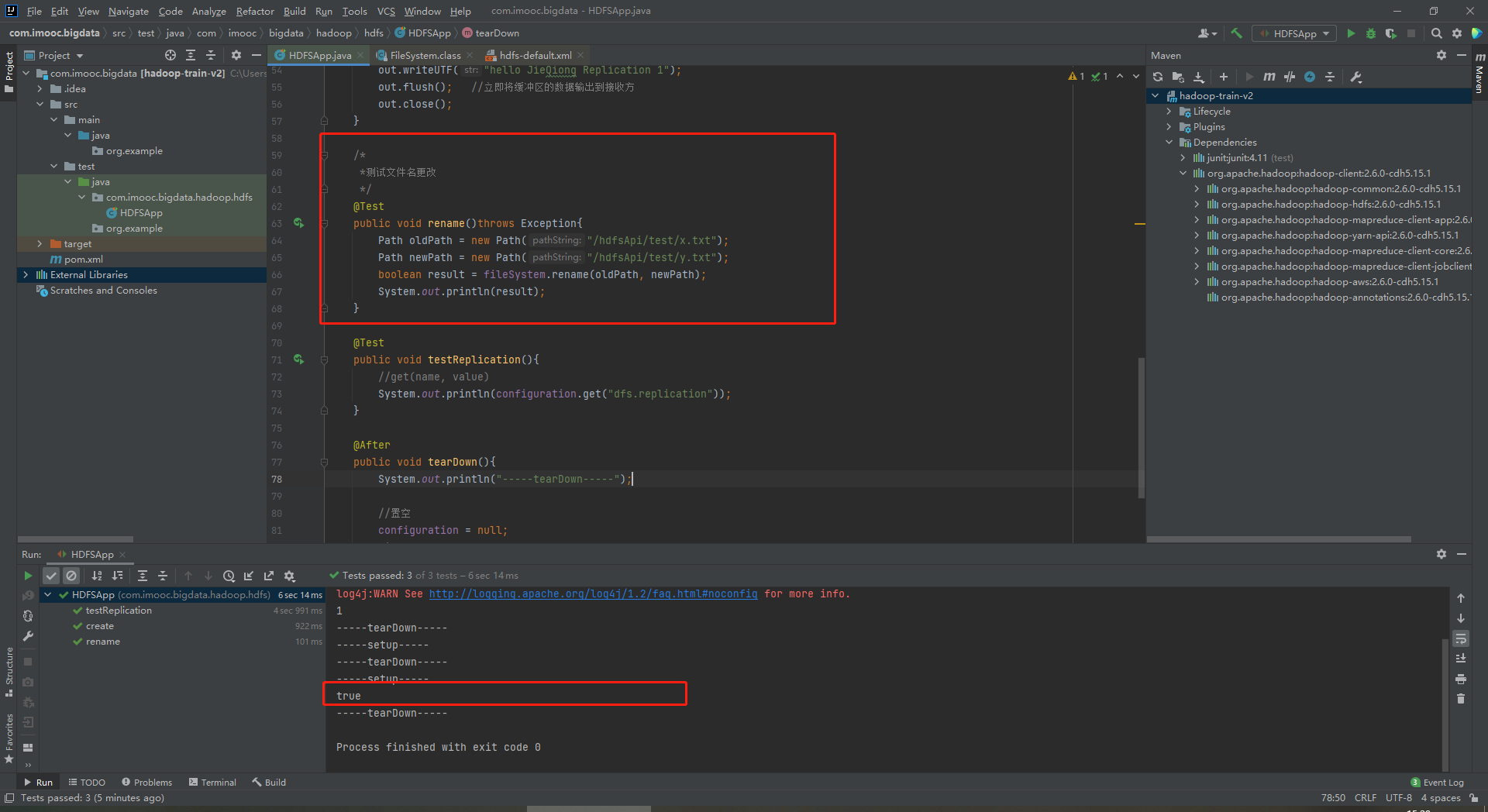Collapse All in Project panel toolbar
Image resolution: width=1488 pixels, height=812 pixels.
[x=210, y=55]
